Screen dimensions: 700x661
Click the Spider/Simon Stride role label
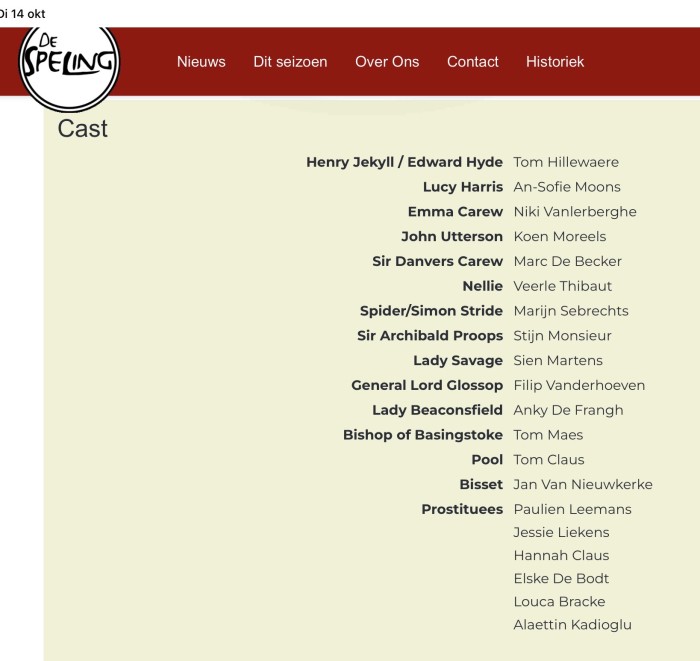pos(431,311)
